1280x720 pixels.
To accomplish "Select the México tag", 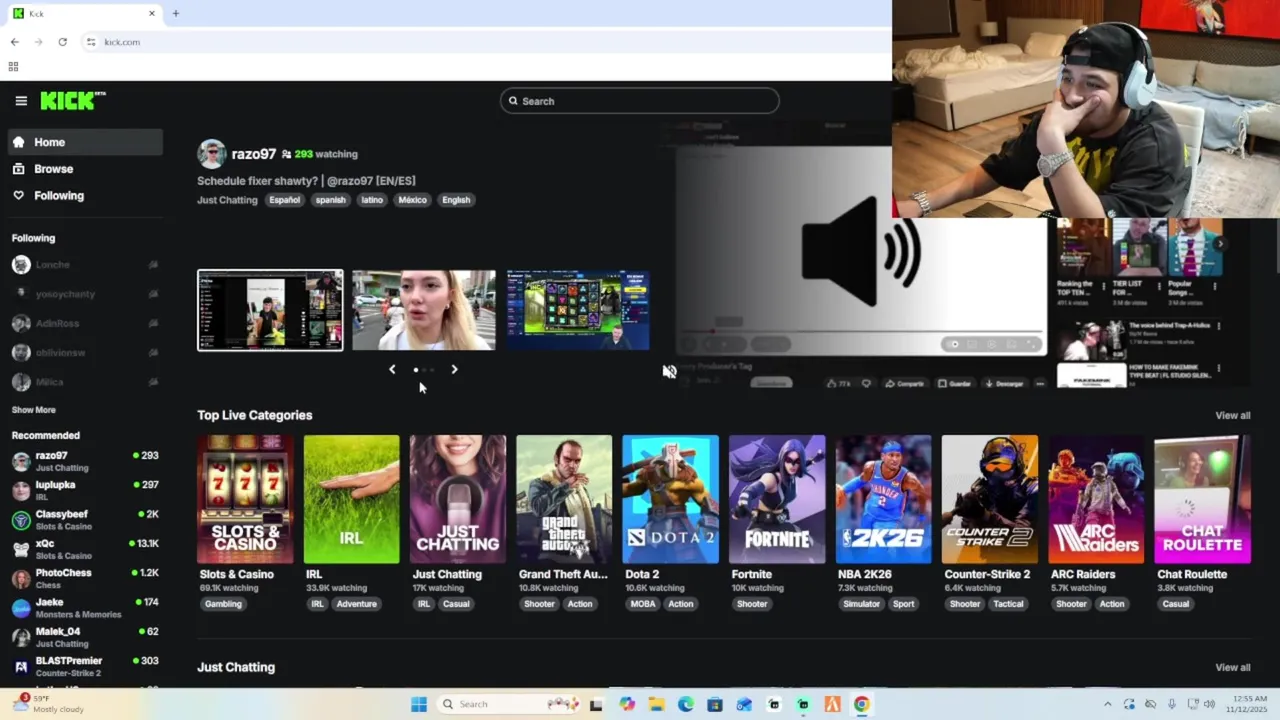I will tap(412, 200).
